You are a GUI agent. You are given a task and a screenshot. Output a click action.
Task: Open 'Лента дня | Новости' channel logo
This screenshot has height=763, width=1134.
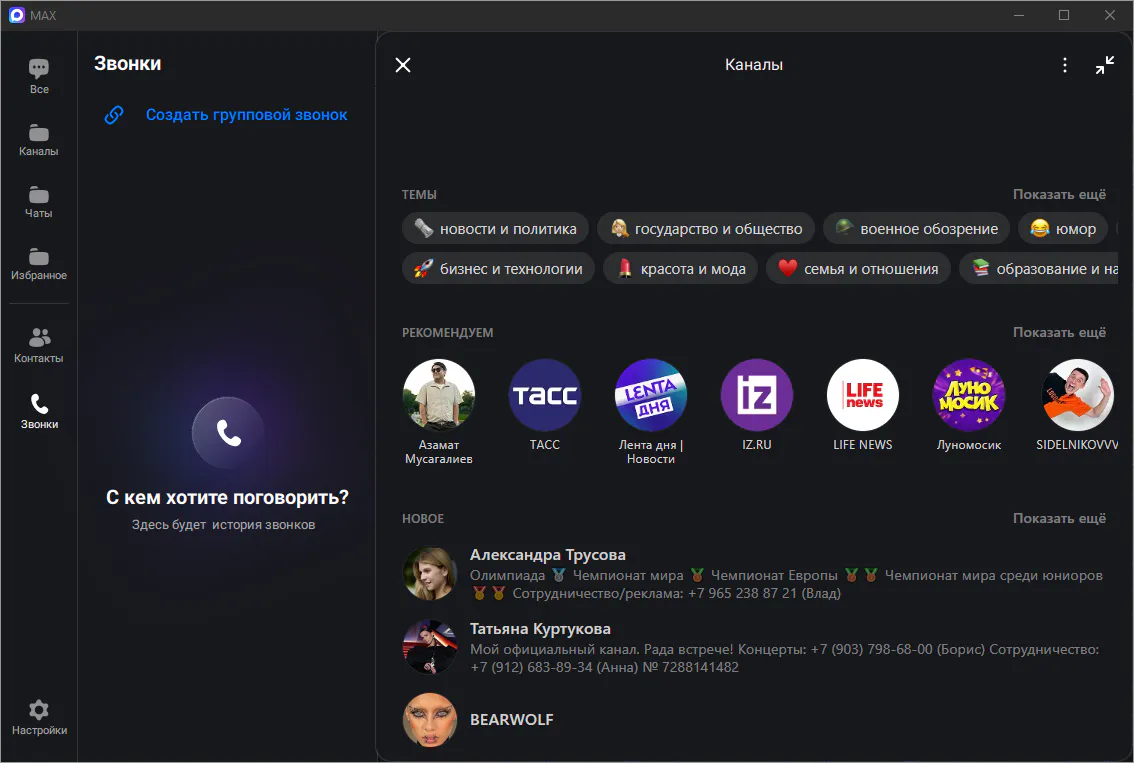click(x=651, y=395)
